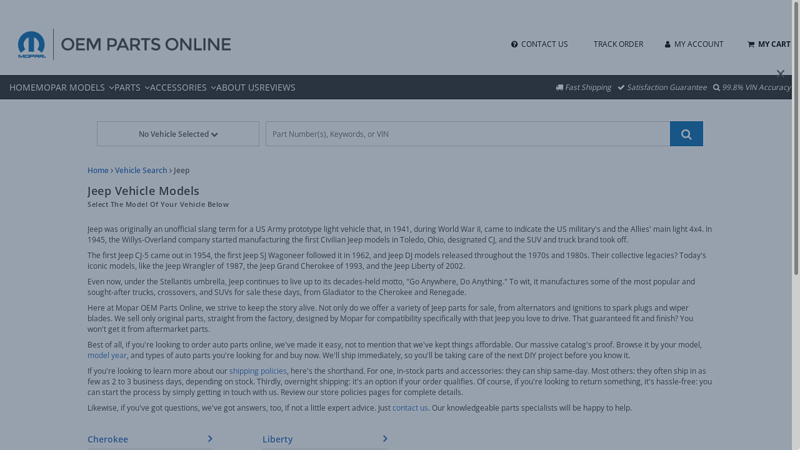Go to the About Us page
Screen dimensions: 800x450
(x=238, y=88)
